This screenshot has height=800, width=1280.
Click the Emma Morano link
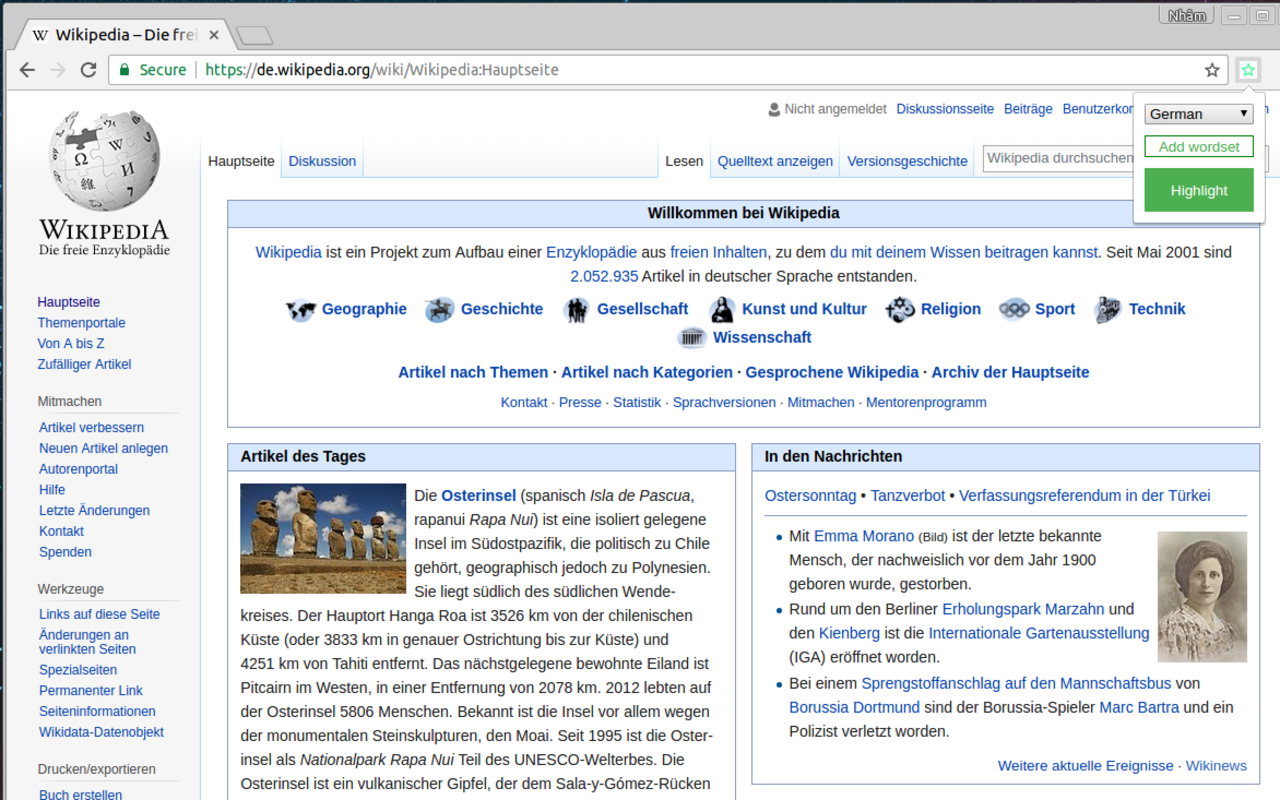(x=864, y=536)
